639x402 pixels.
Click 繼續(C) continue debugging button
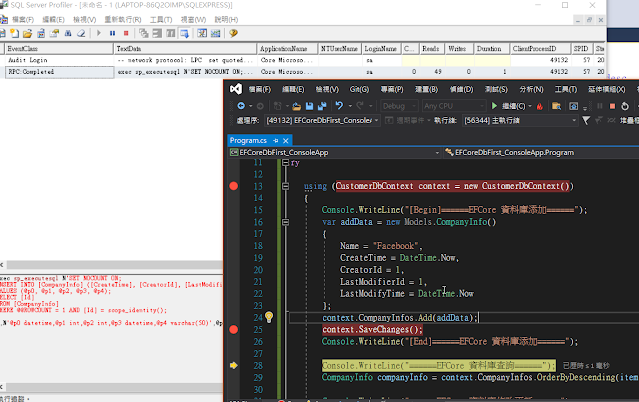(x=509, y=106)
